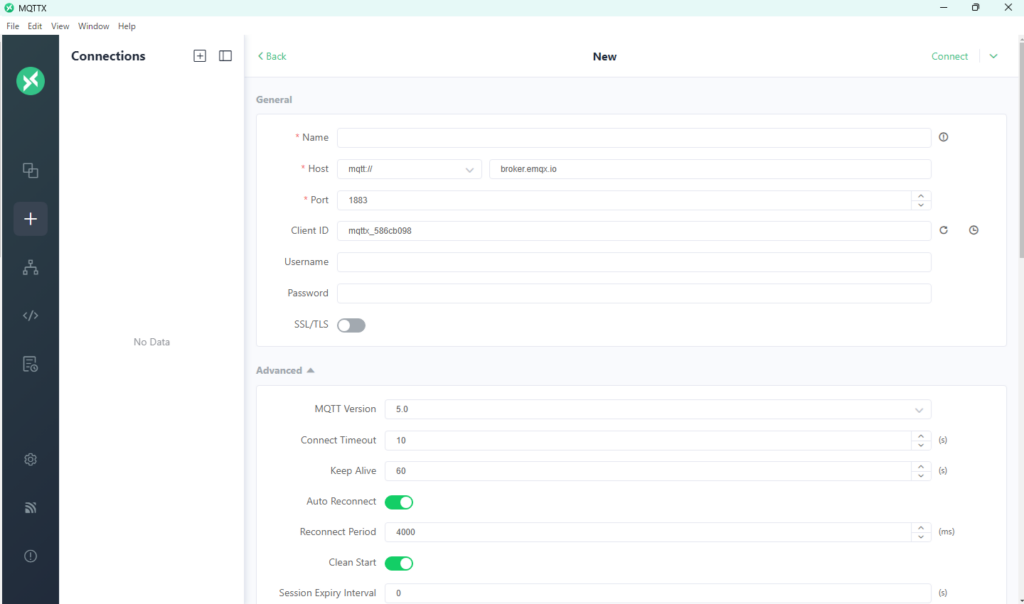Expand the MQTT Version dropdown

click(657, 409)
